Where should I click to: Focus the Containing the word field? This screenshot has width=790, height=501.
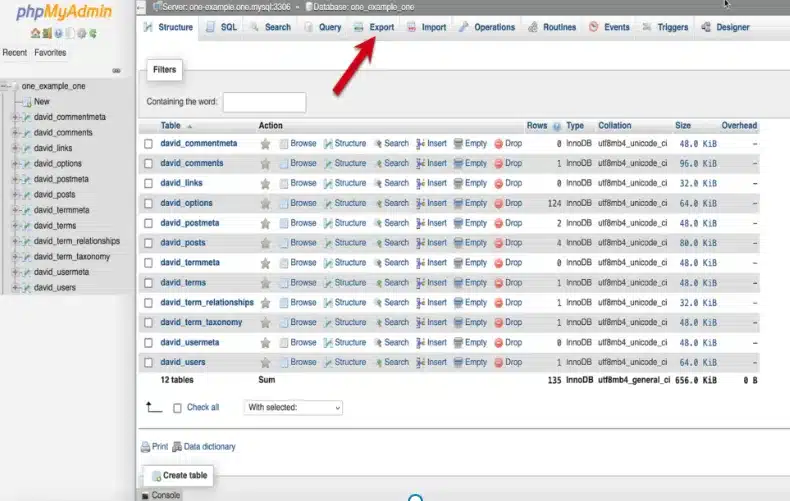[x=265, y=102]
